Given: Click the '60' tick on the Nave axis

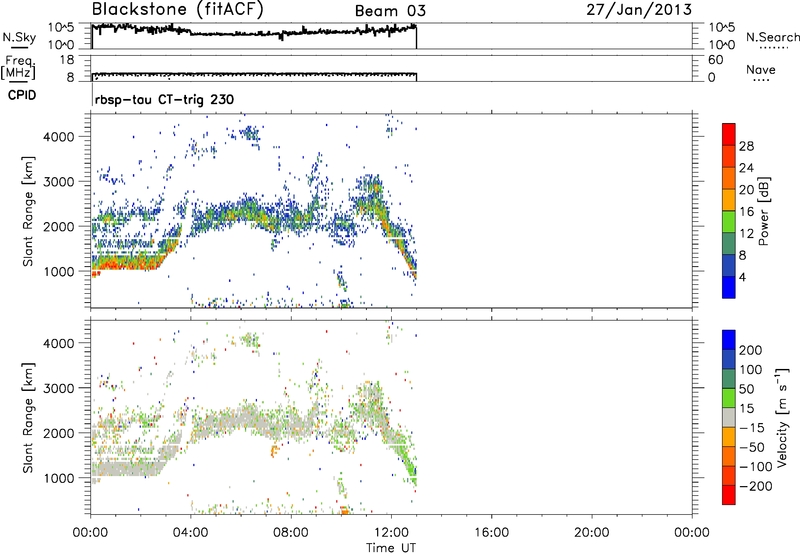Looking at the screenshot, I should click(715, 60).
